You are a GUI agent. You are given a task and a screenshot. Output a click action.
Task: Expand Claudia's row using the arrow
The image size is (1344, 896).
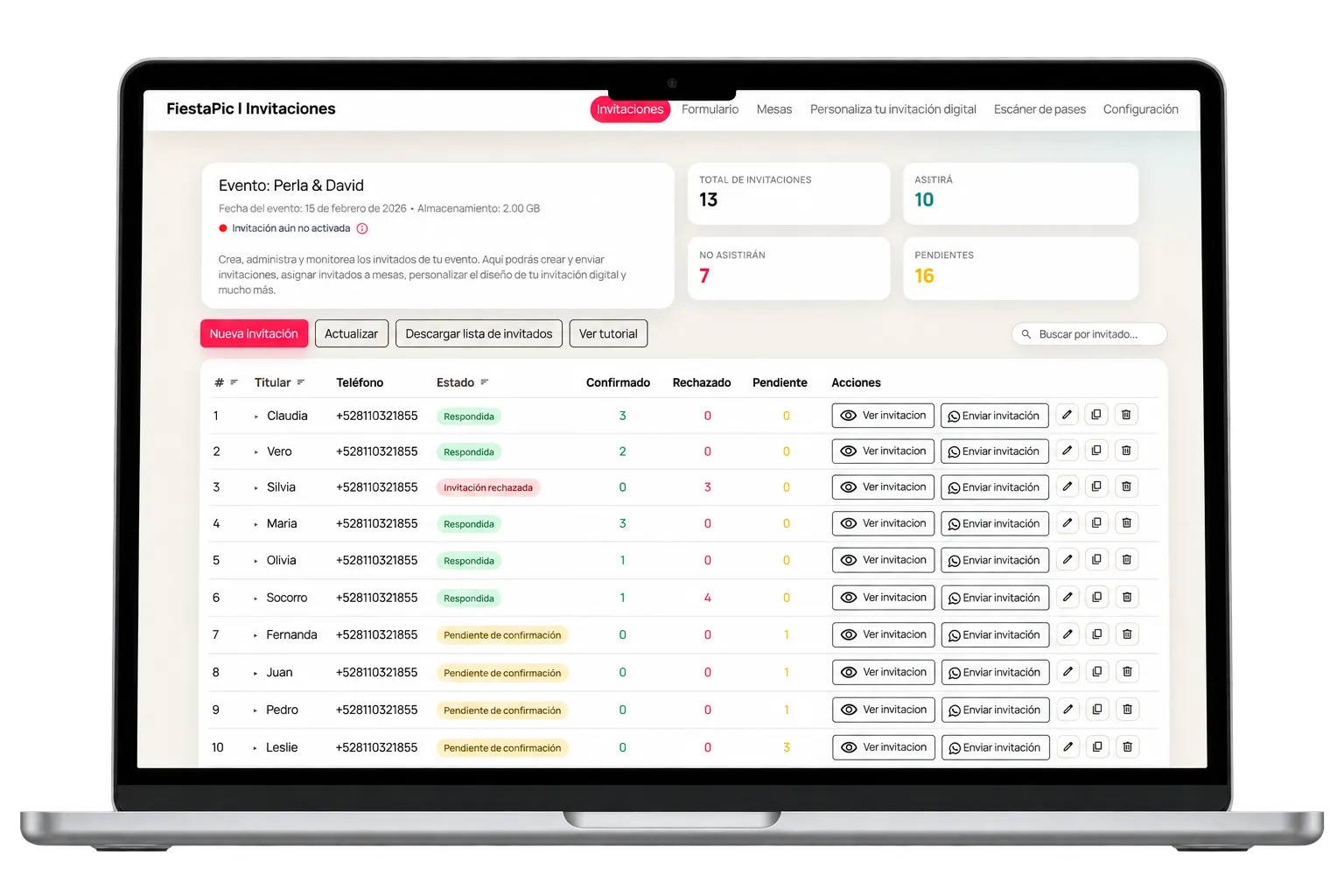coord(255,416)
